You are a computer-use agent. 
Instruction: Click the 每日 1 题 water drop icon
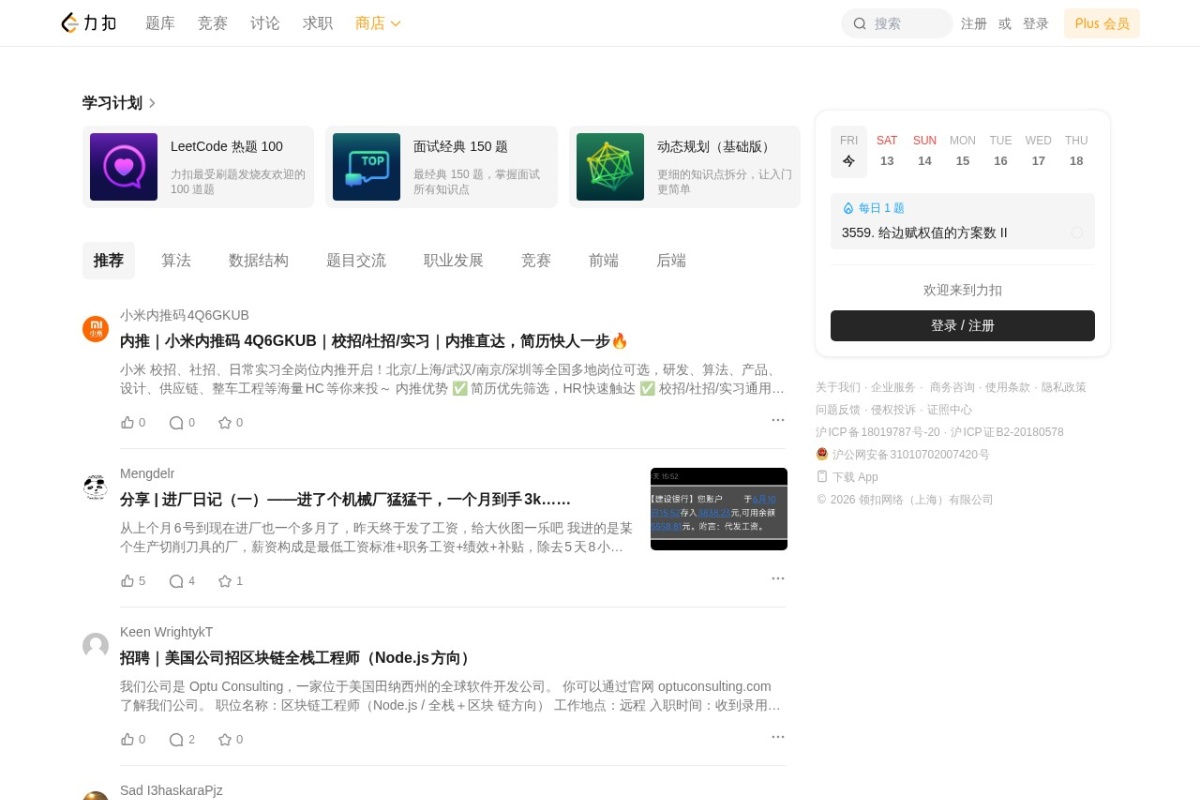pos(849,208)
